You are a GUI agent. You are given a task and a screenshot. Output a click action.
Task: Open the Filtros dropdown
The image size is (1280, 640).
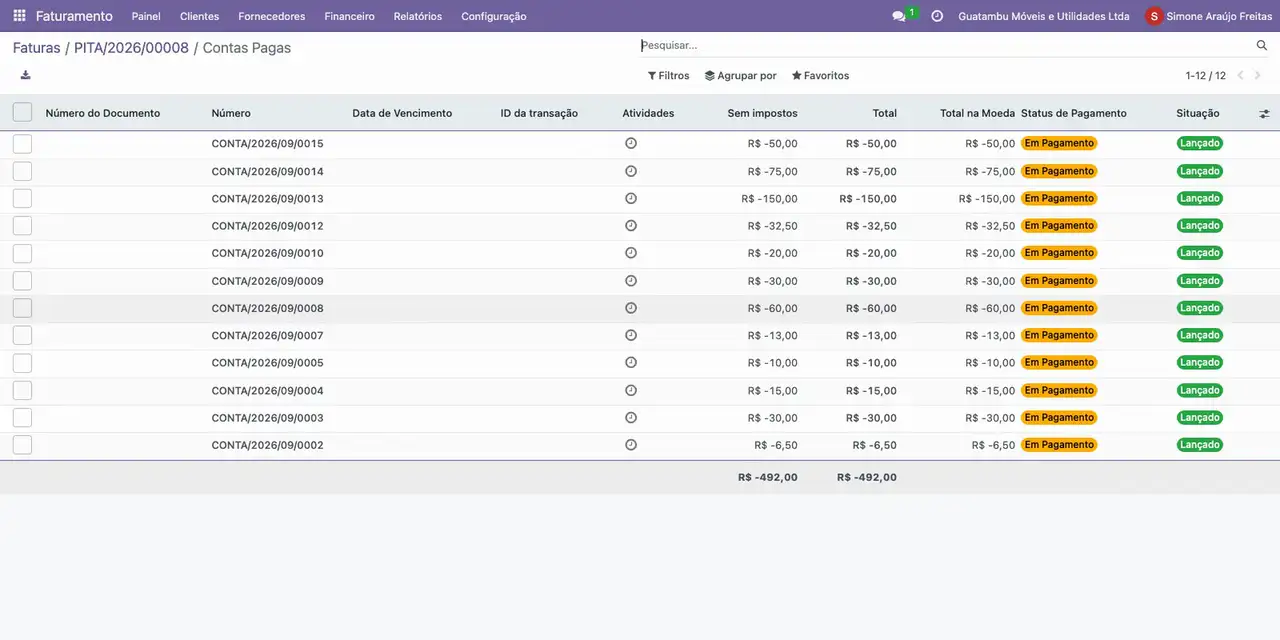668,75
